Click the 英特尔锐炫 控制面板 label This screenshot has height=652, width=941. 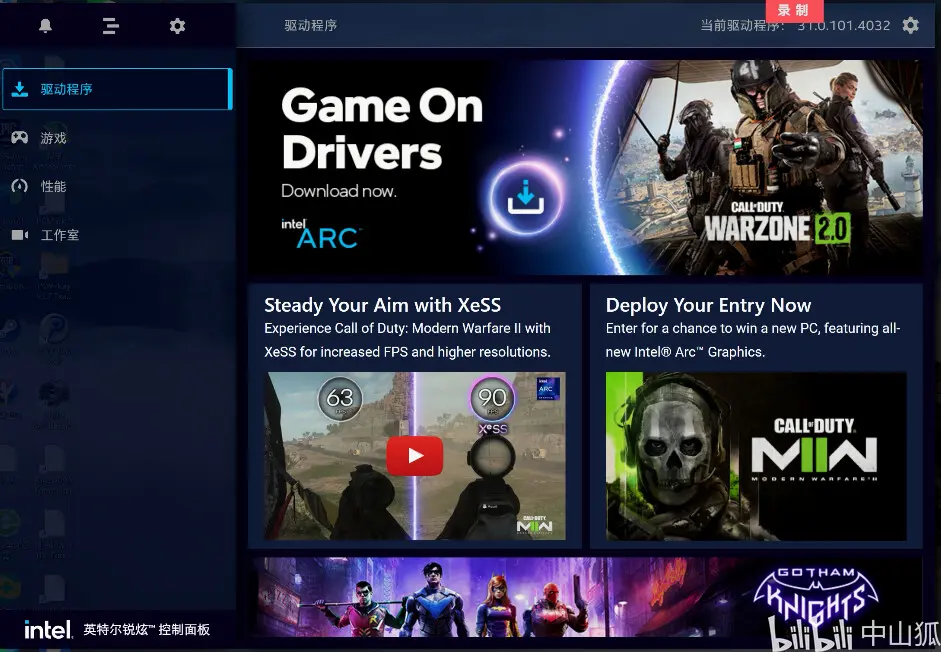pos(146,629)
